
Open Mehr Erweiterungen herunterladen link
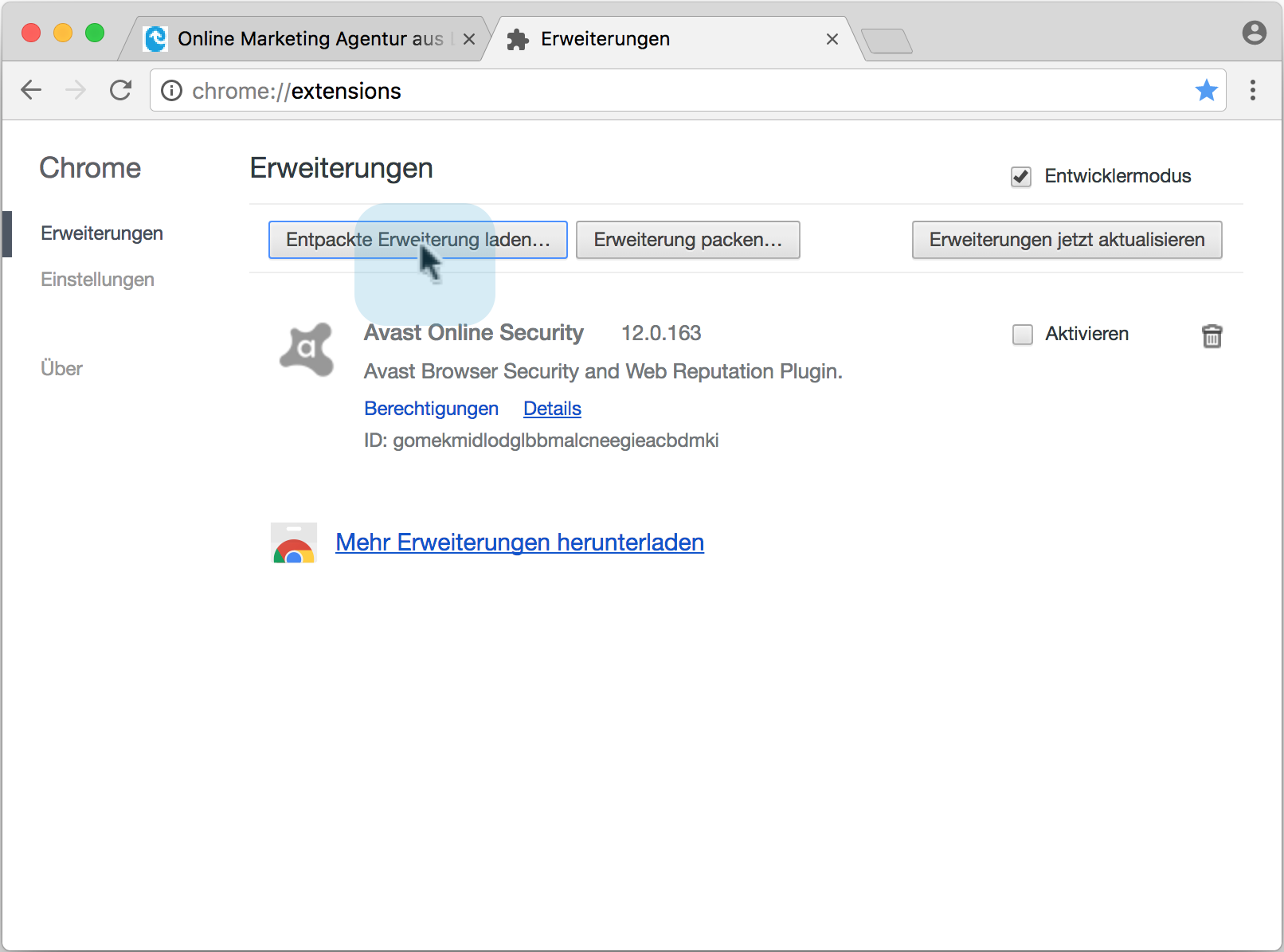pyautogui.click(x=519, y=543)
